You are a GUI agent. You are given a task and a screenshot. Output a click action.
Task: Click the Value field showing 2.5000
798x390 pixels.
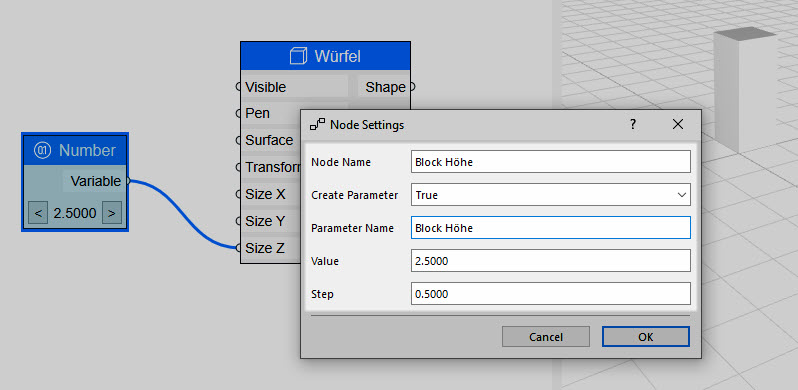click(551, 261)
